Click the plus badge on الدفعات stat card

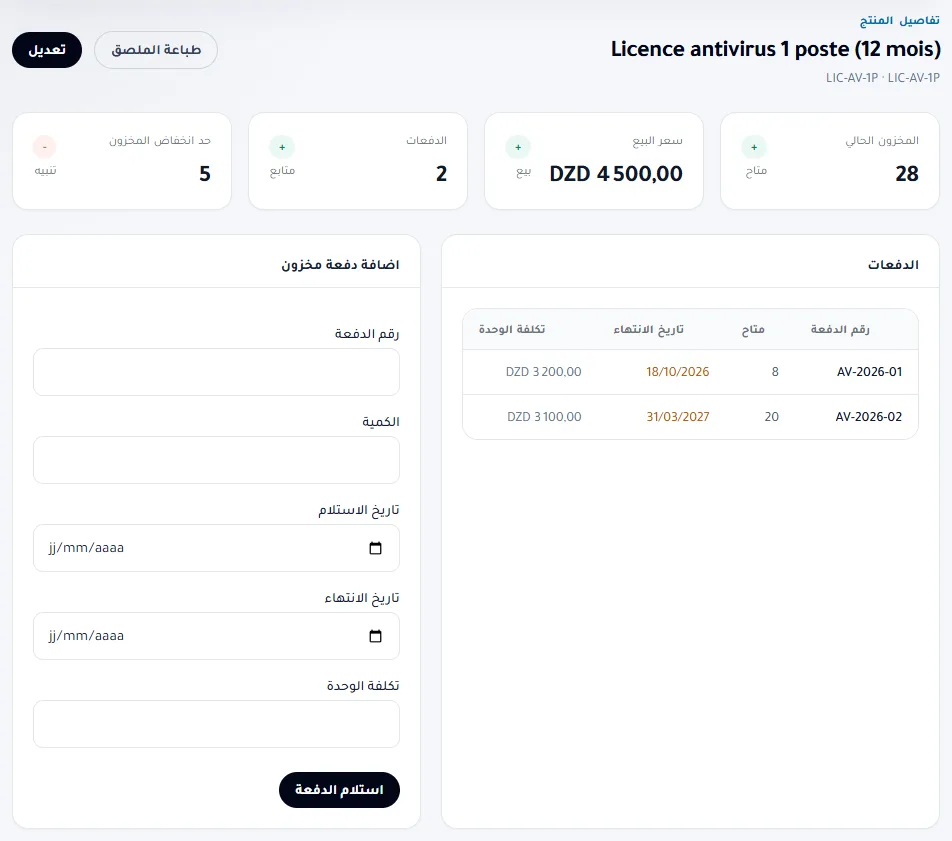(x=282, y=147)
